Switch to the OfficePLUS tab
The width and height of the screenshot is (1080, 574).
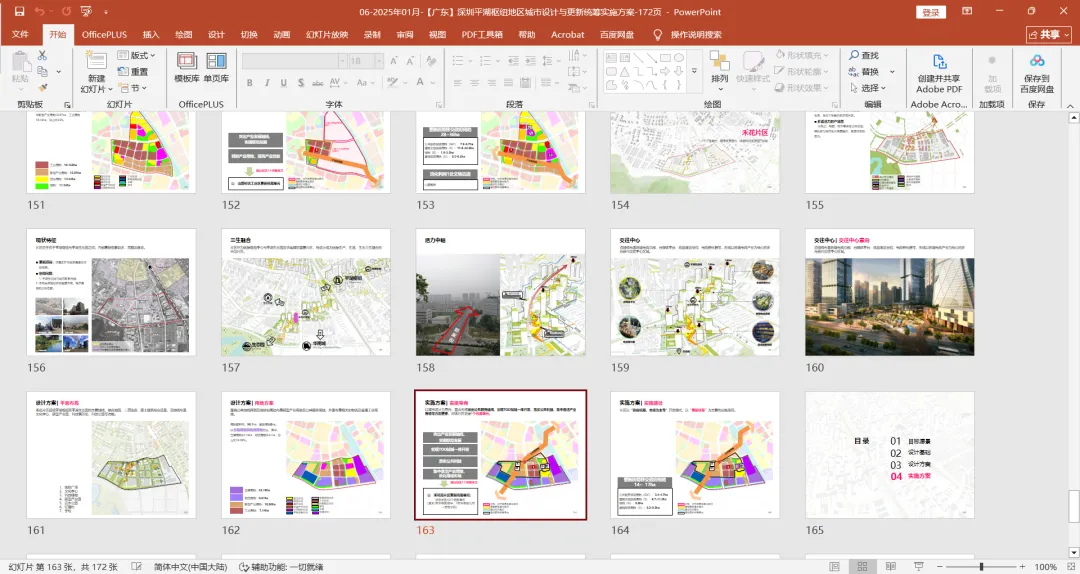pyautogui.click(x=105, y=34)
